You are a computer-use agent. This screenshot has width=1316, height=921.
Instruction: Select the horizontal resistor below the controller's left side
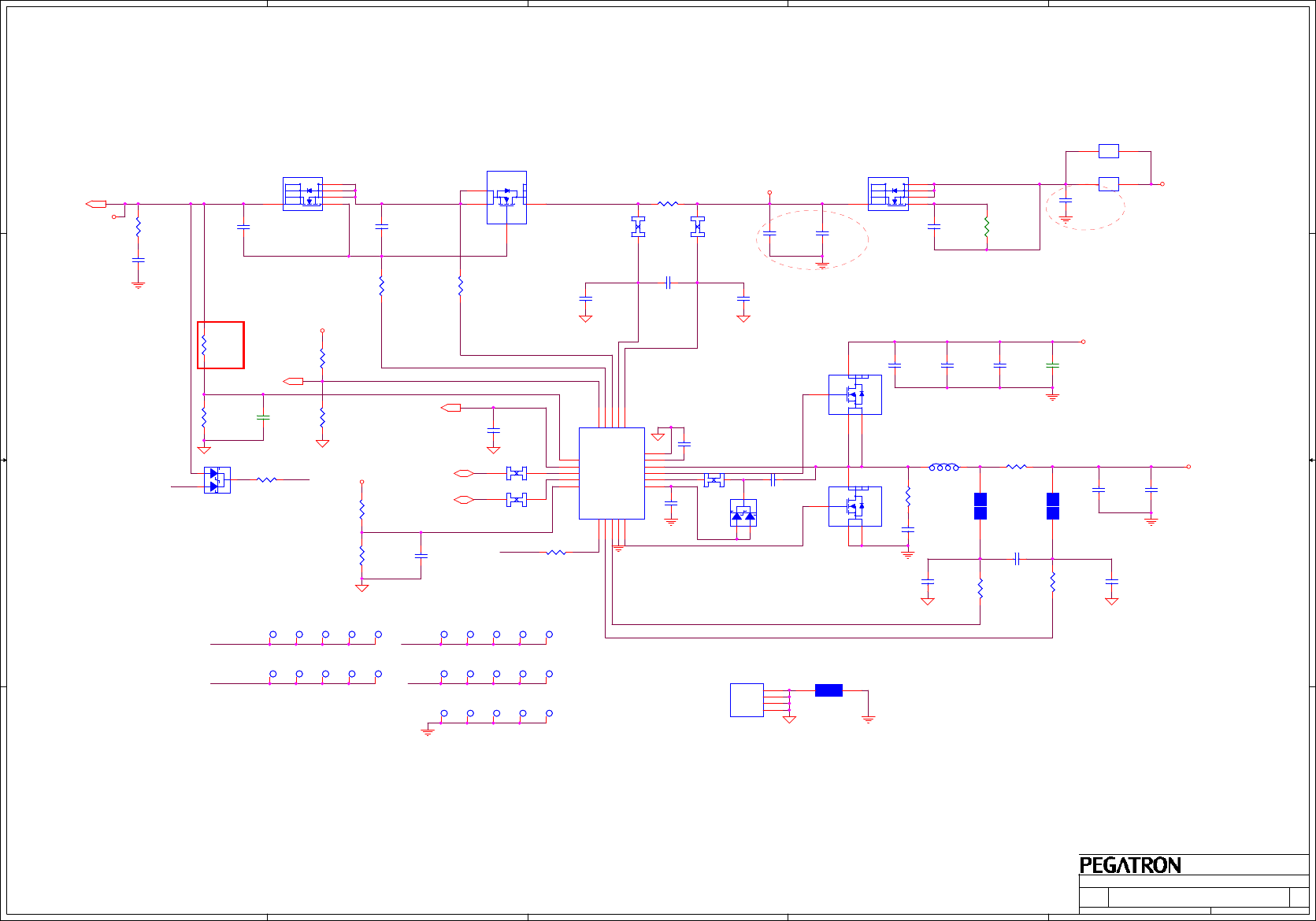[556, 553]
